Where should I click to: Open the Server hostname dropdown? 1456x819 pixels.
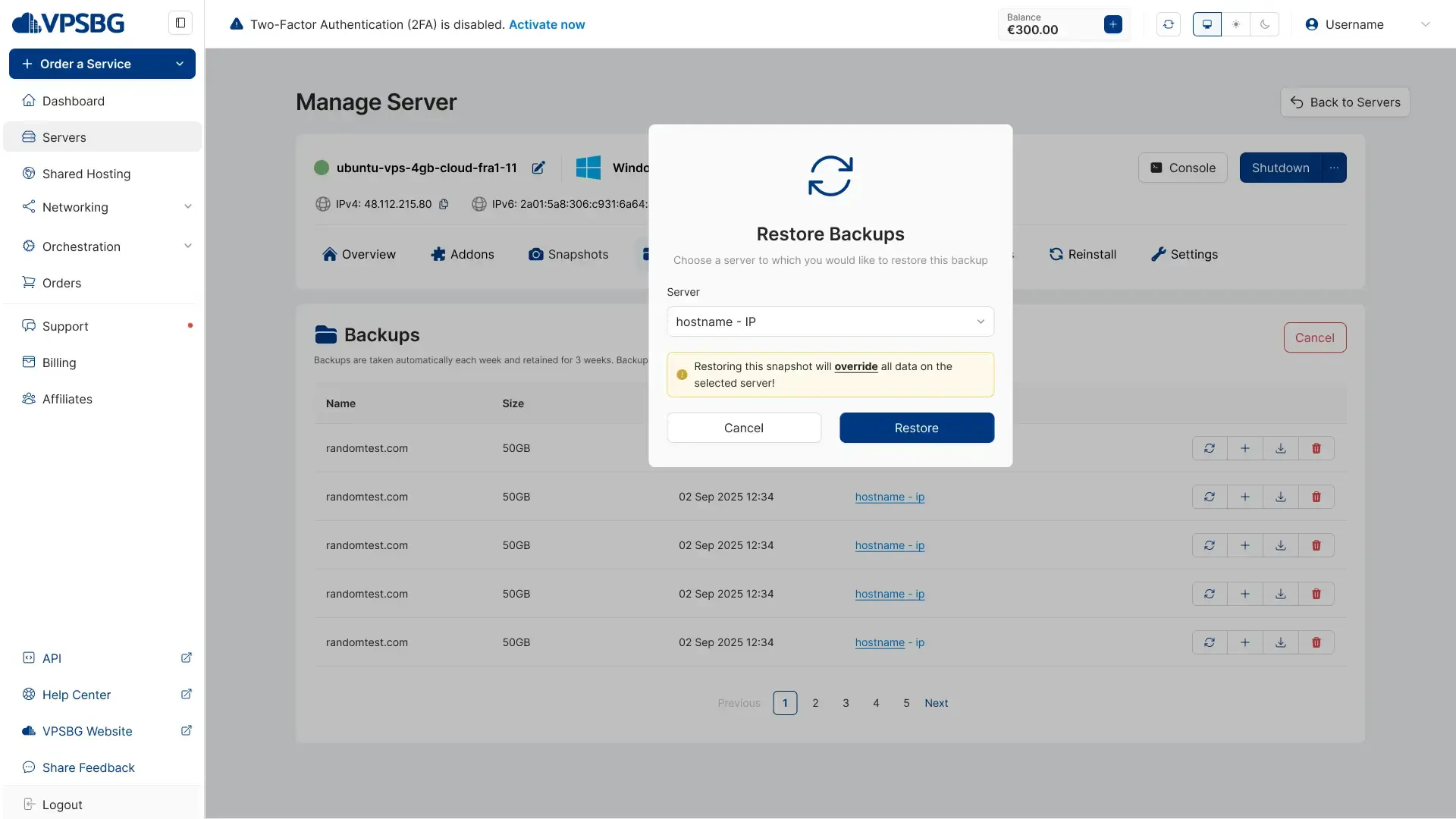(830, 322)
